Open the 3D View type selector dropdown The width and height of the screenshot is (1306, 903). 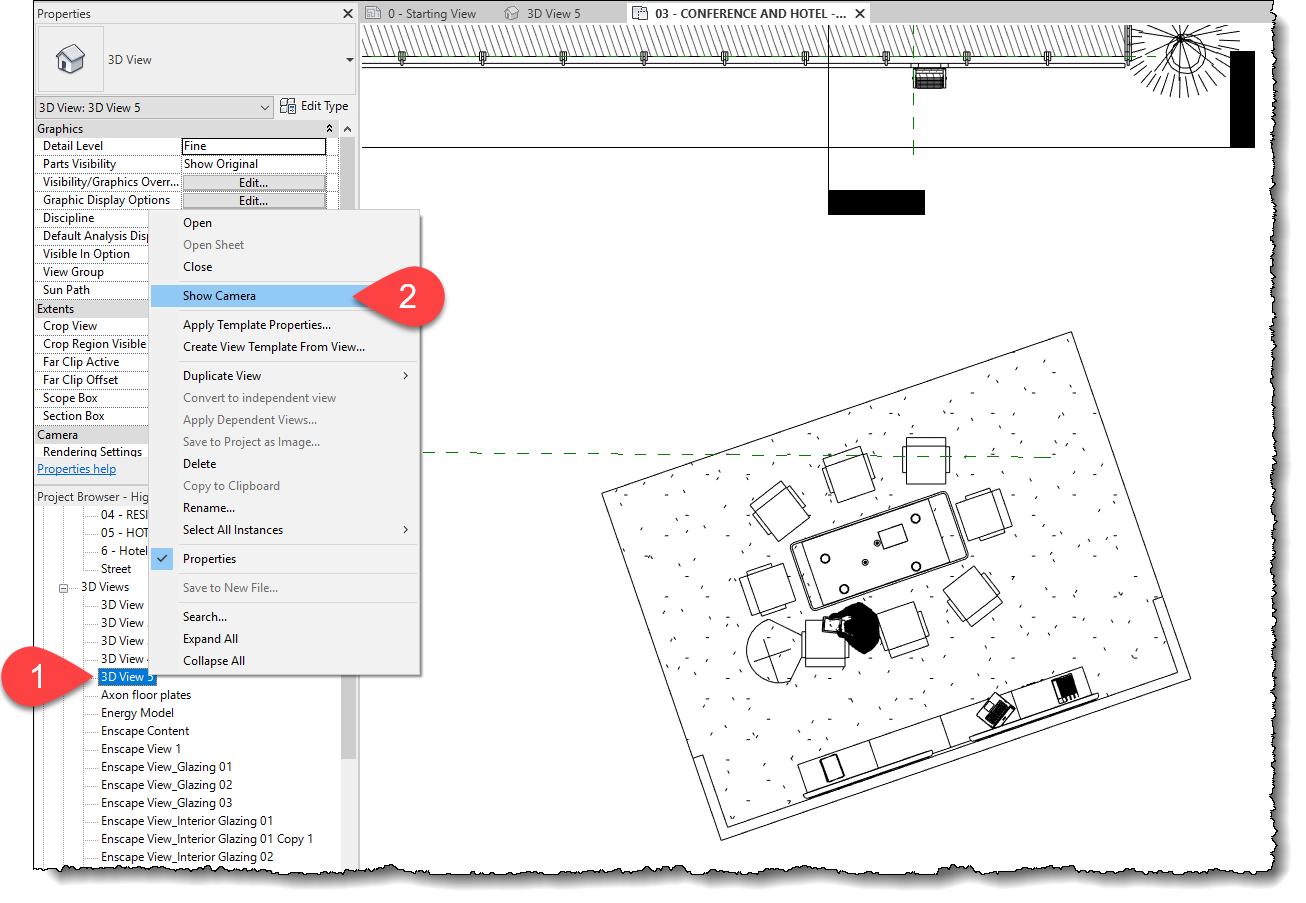coord(267,106)
